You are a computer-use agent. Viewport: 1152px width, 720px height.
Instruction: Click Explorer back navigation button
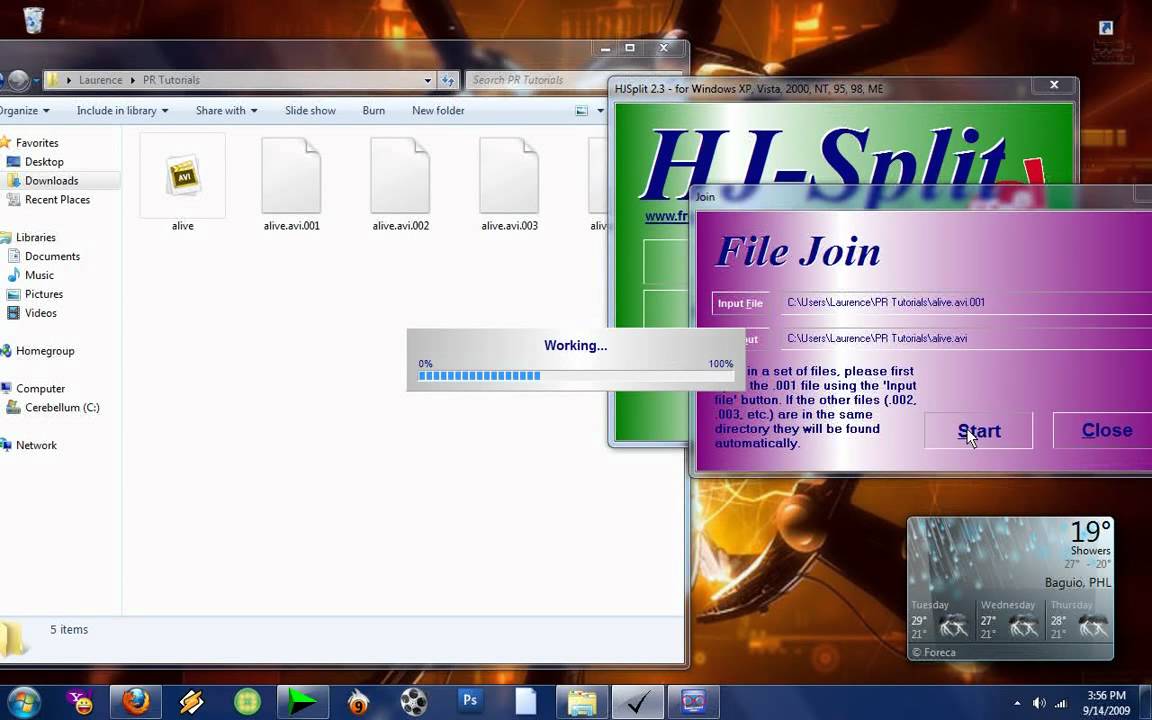click(x=2, y=80)
